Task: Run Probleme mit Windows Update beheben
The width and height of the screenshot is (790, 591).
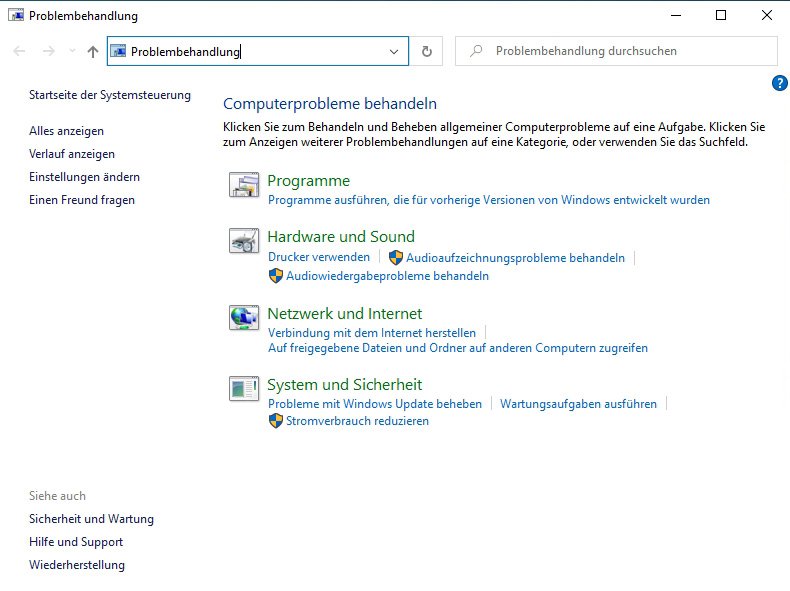Action: pos(375,404)
